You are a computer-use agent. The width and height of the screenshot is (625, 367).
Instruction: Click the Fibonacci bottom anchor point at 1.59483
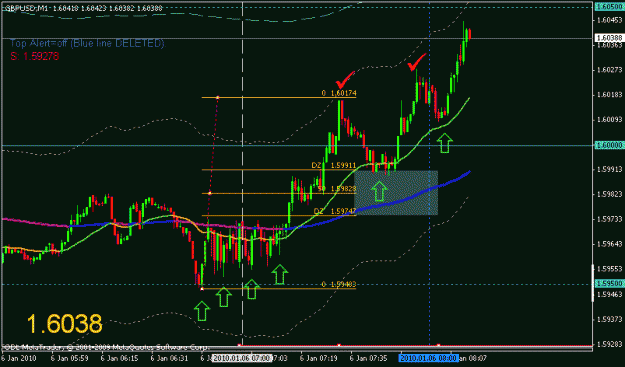pyautogui.click(x=202, y=288)
